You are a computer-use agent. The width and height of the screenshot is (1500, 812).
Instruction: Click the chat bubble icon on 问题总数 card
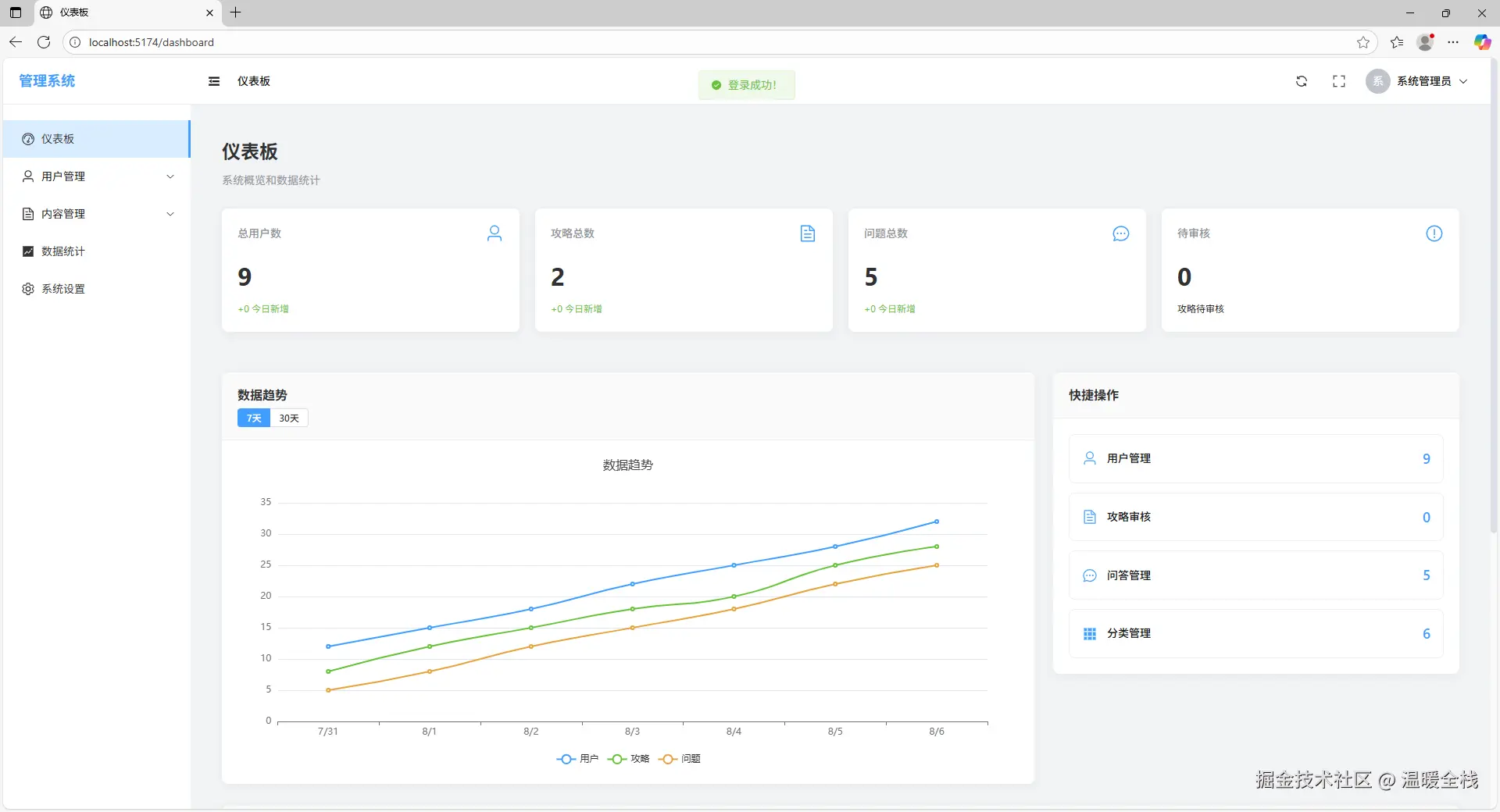click(x=1120, y=233)
